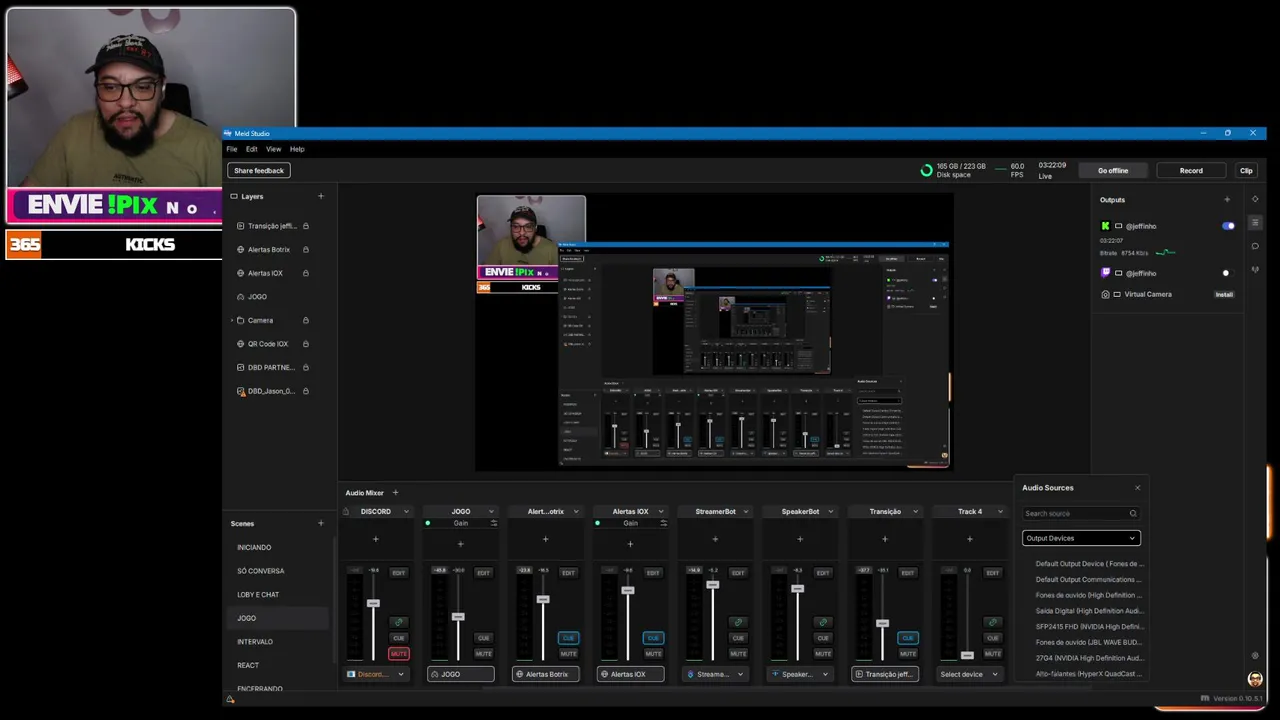The width and height of the screenshot is (1280, 720).
Task: Close the Audio Sources panel
Action: click(x=1137, y=488)
